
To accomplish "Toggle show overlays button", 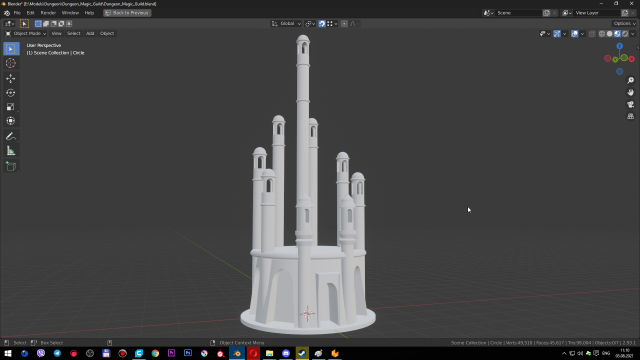I will pyautogui.click(x=575, y=34).
